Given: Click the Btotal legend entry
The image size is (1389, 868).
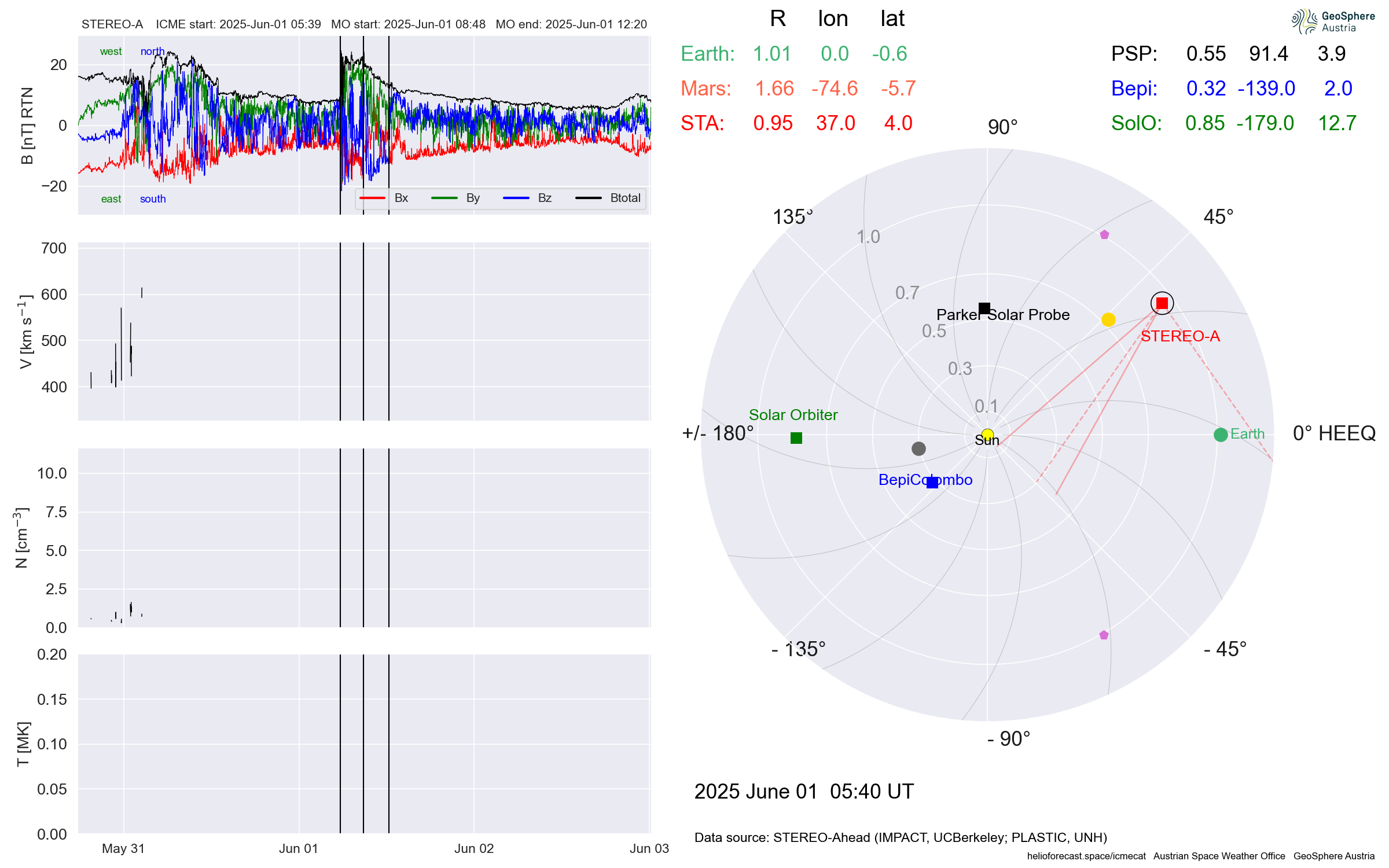Looking at the screenshot, I should [x=624, y=198].
